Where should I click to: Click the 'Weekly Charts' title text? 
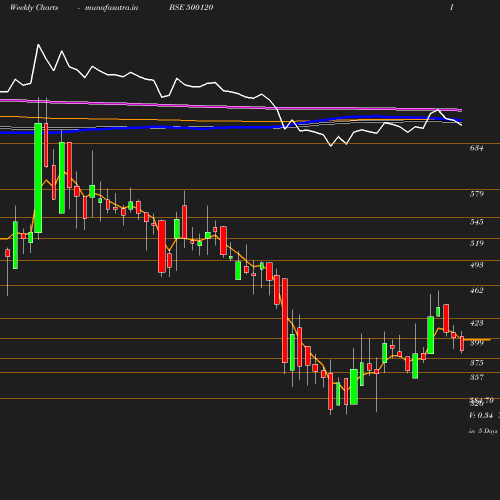click(34, 8)
